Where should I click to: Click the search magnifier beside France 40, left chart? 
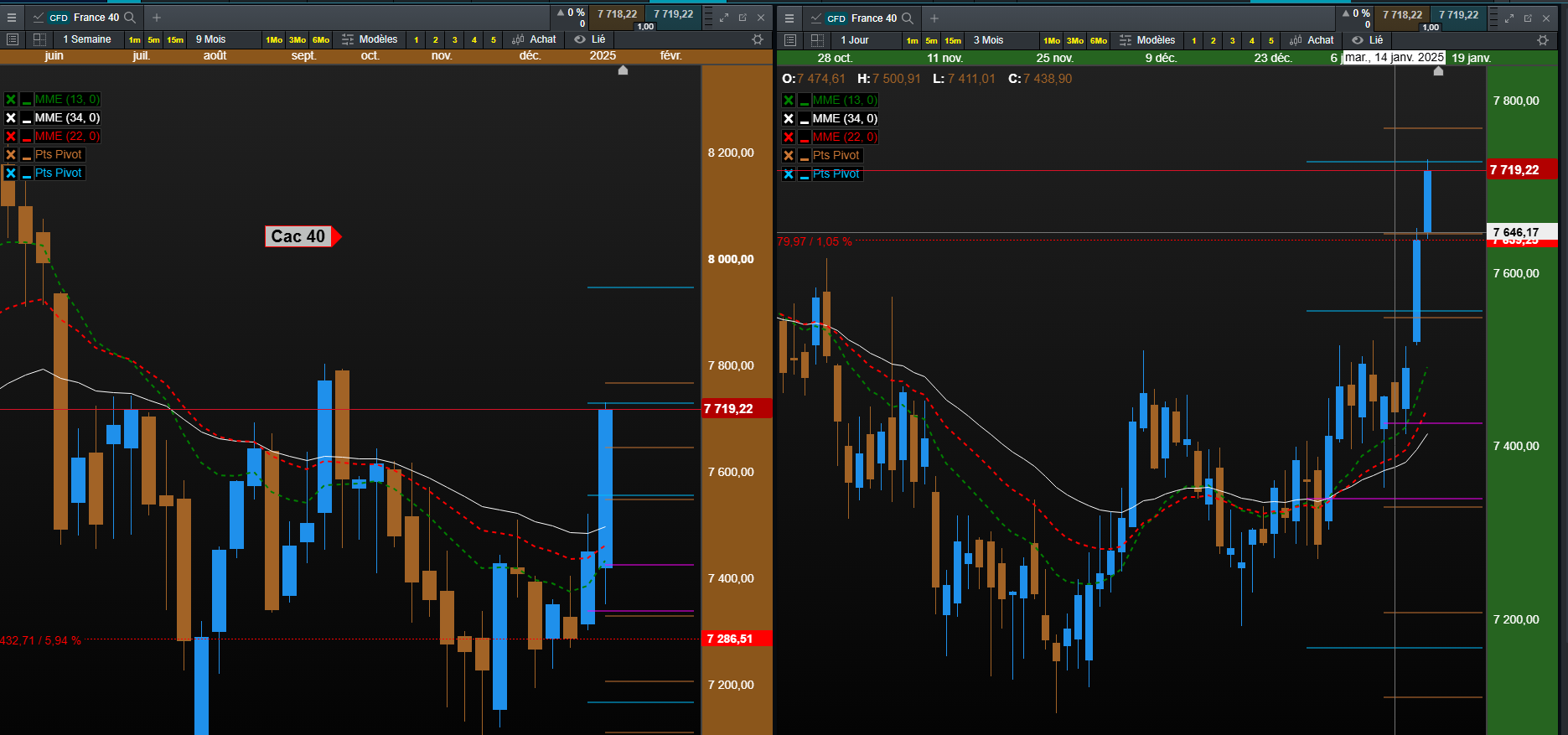tap(130, 18)
